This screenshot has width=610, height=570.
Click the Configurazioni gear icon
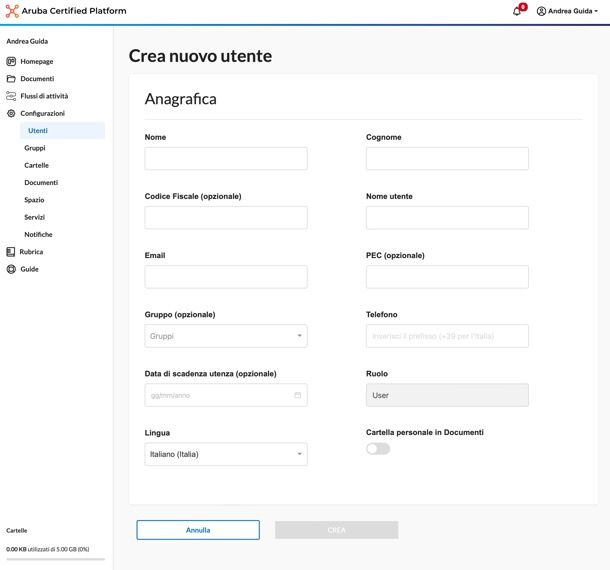click(11, 113)
